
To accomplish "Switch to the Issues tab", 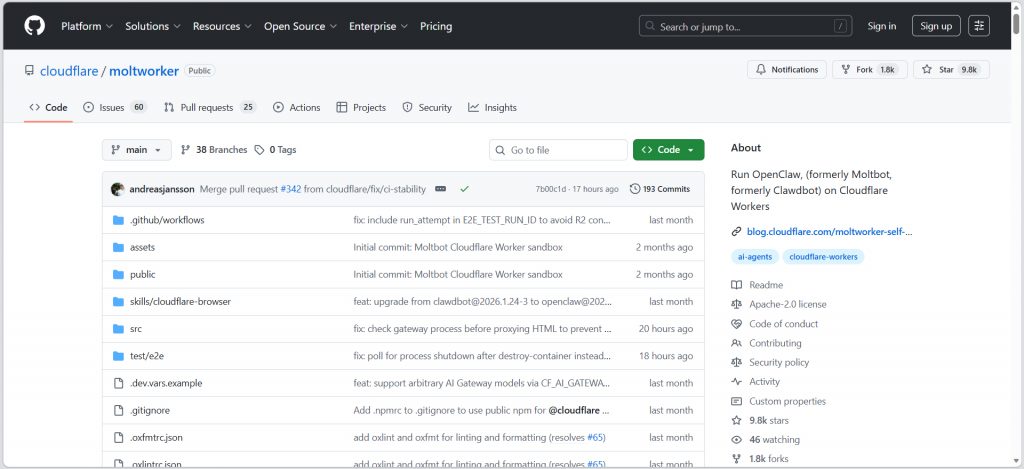I will point(115,108).
